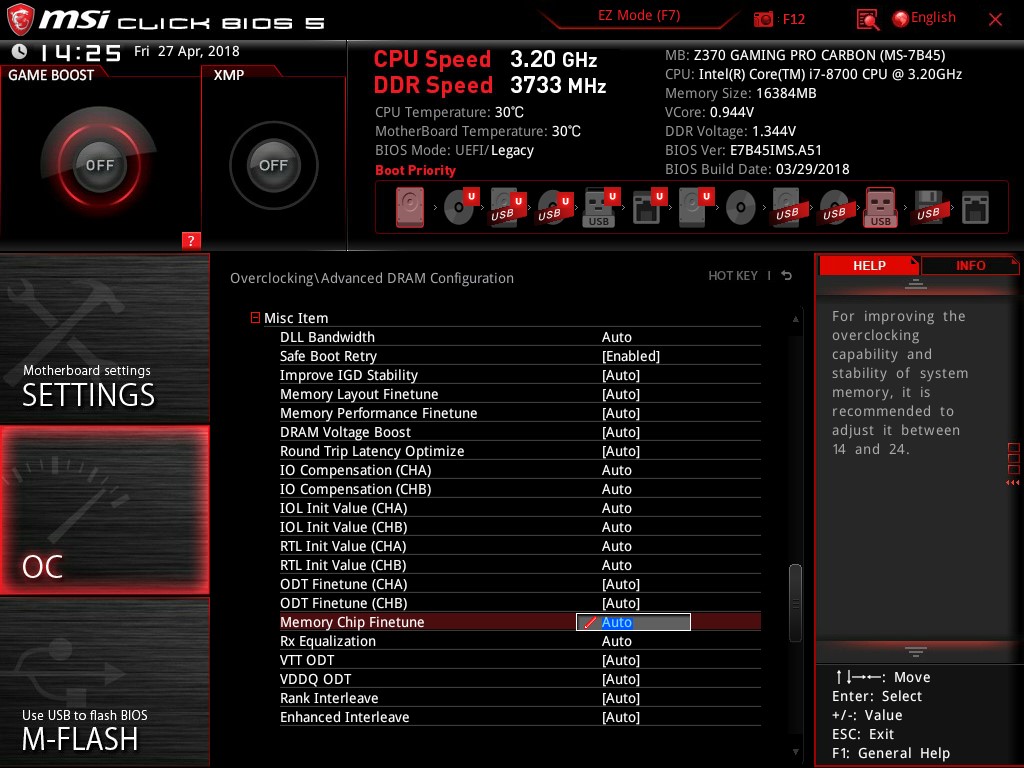
Task: Open Improve IGD Stability [Auto] option
Action: pos(620,376)
